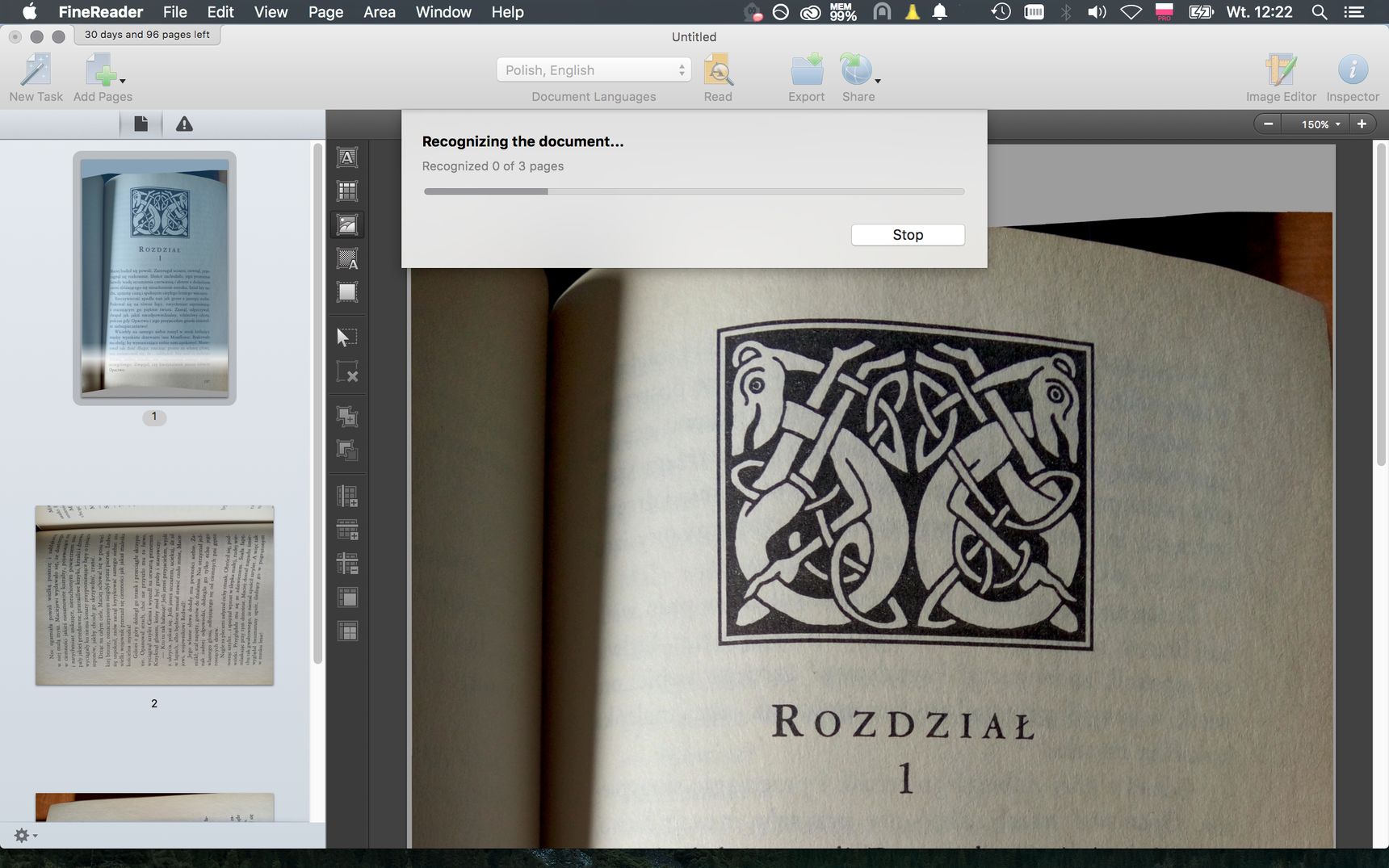
Task: Open the Edit menu
Action: 220,12
